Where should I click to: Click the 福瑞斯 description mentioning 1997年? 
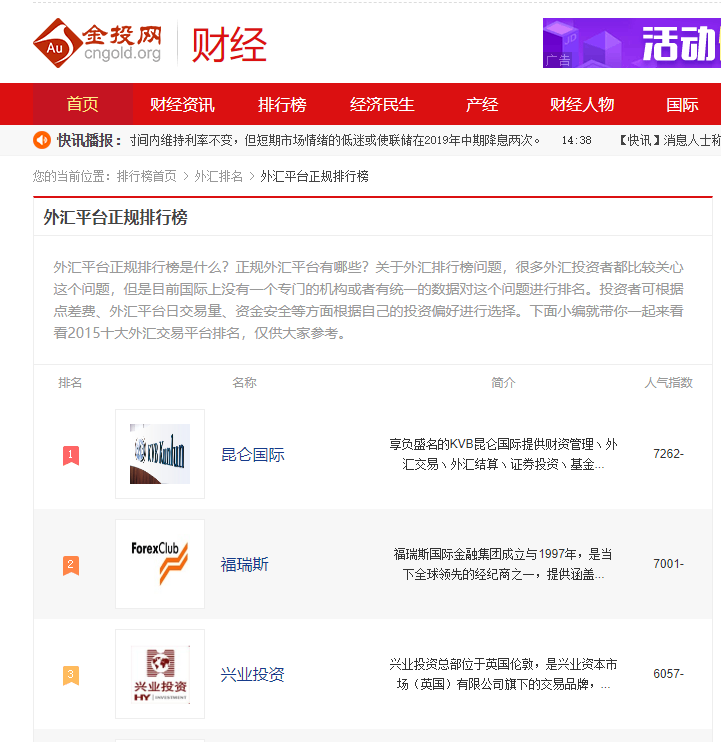click(503, 564)
